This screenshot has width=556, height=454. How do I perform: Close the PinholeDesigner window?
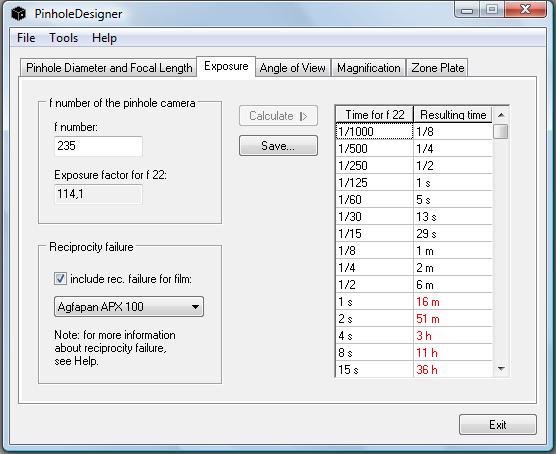tap(525, 10)
